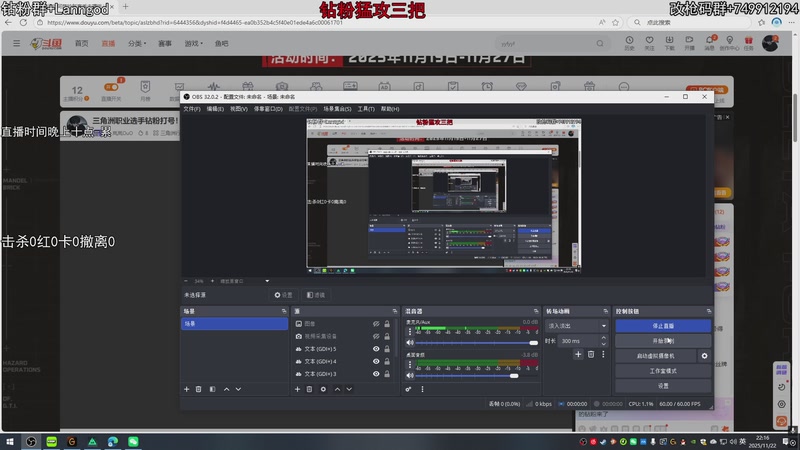The image size is (800, 450).
Task: Expand Douyu 分类 navigation dropdown
Action: [137, 43]
